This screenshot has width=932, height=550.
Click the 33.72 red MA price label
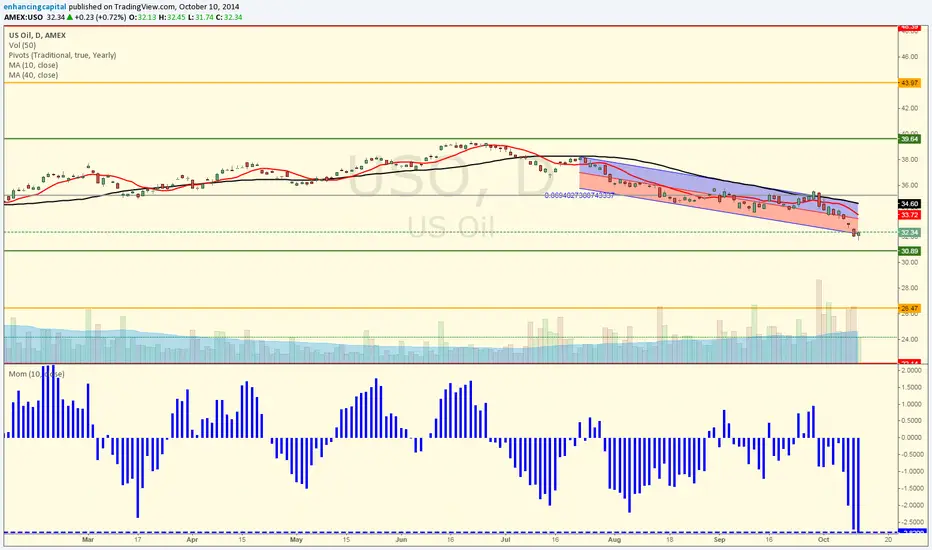(x=909, y=215)
